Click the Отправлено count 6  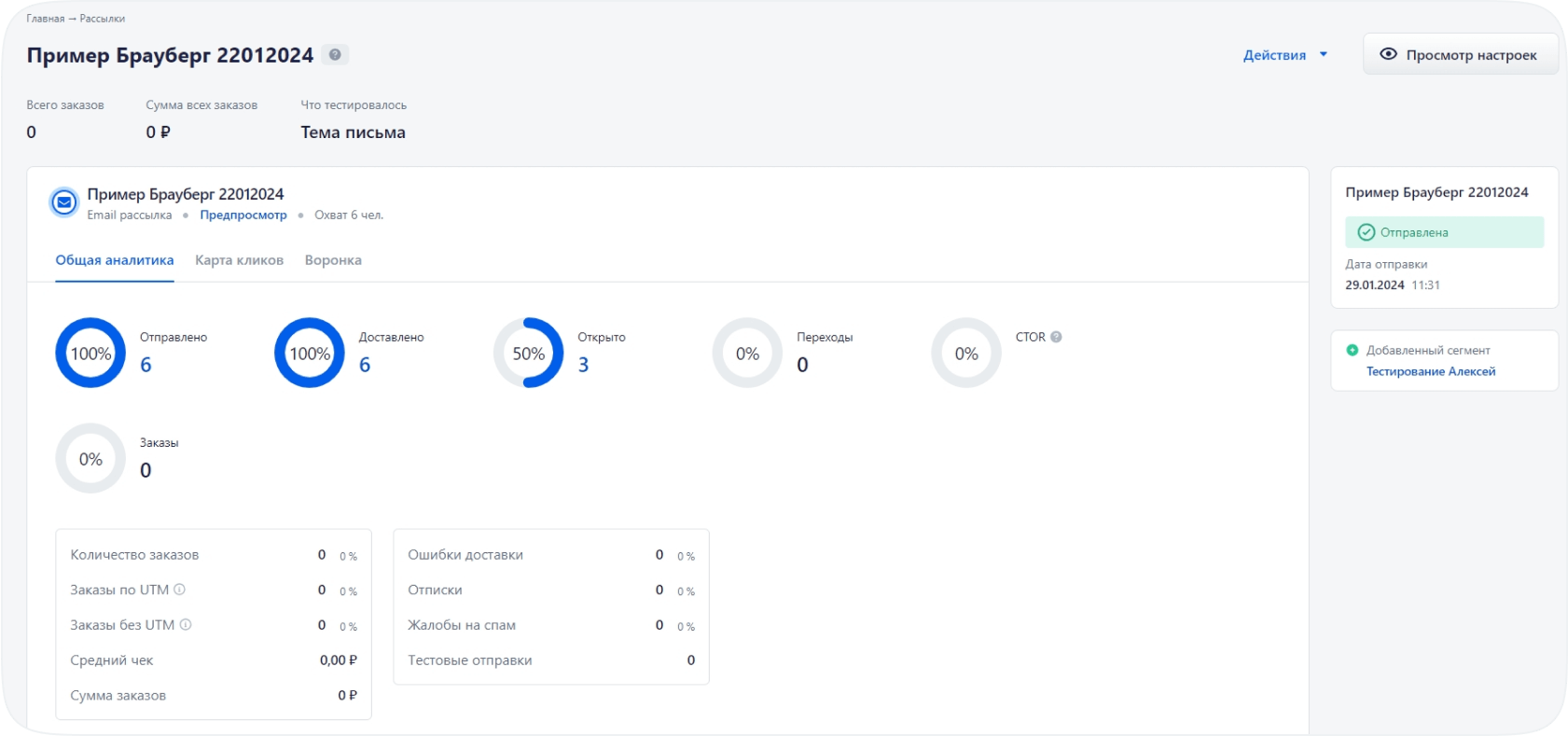tap(146, 365)
